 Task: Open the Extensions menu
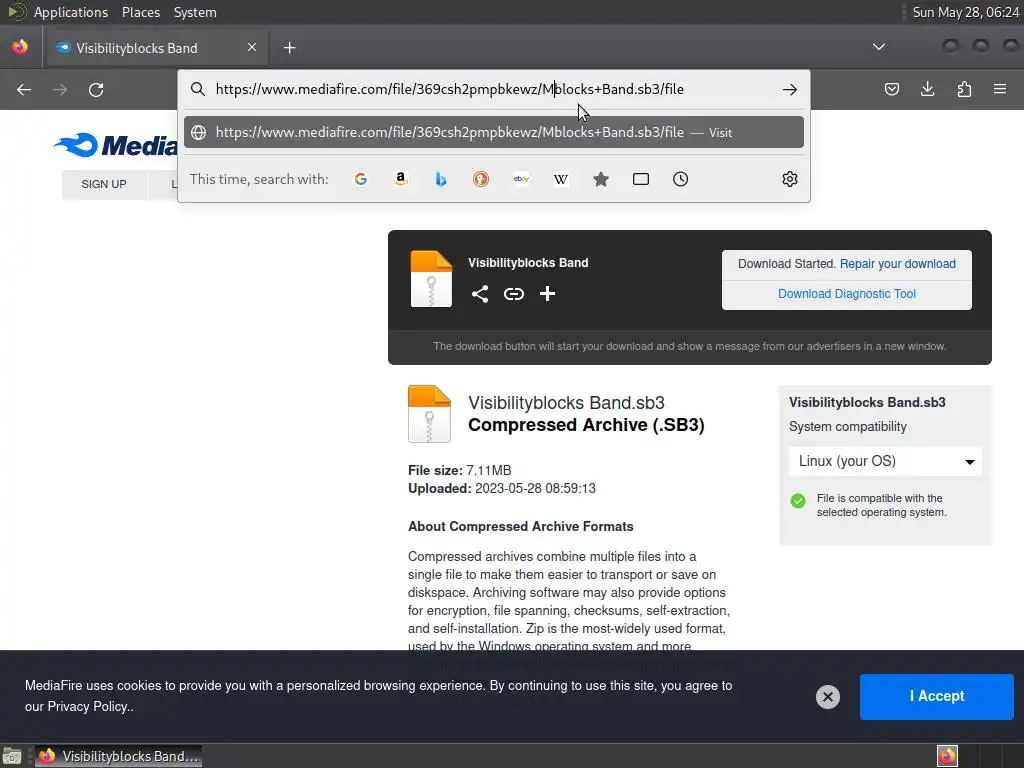(964, 89)
